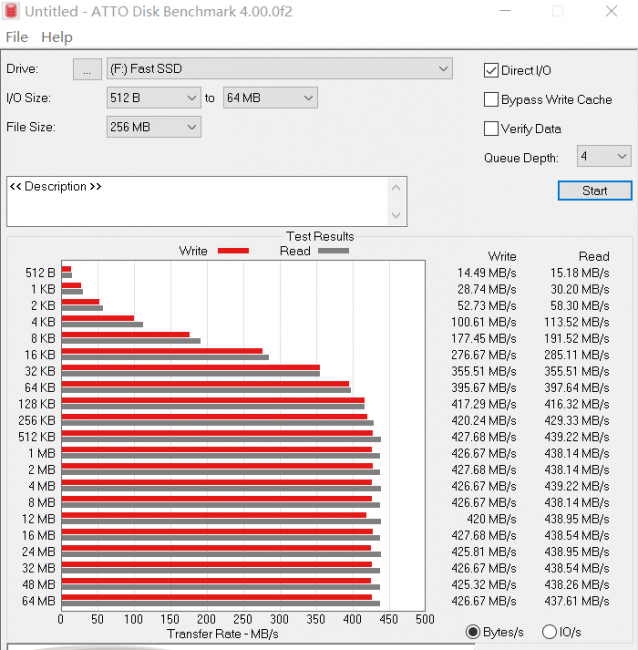The image size is (638, 650).
Task: Click the write value 100.61 MB/s
Action: pyautogui.click(x=484, y=322)
